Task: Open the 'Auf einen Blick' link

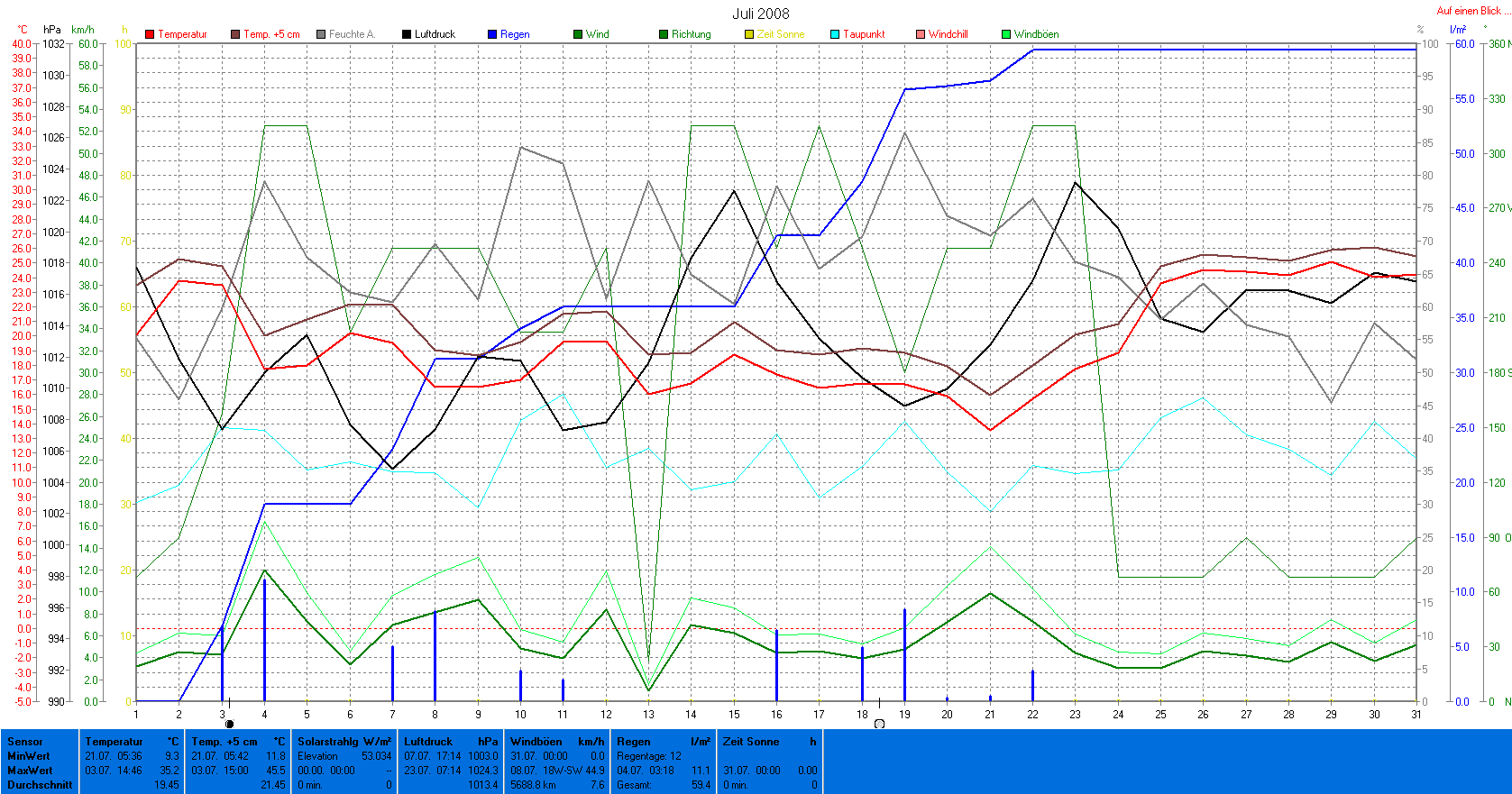Action: 1469,11
